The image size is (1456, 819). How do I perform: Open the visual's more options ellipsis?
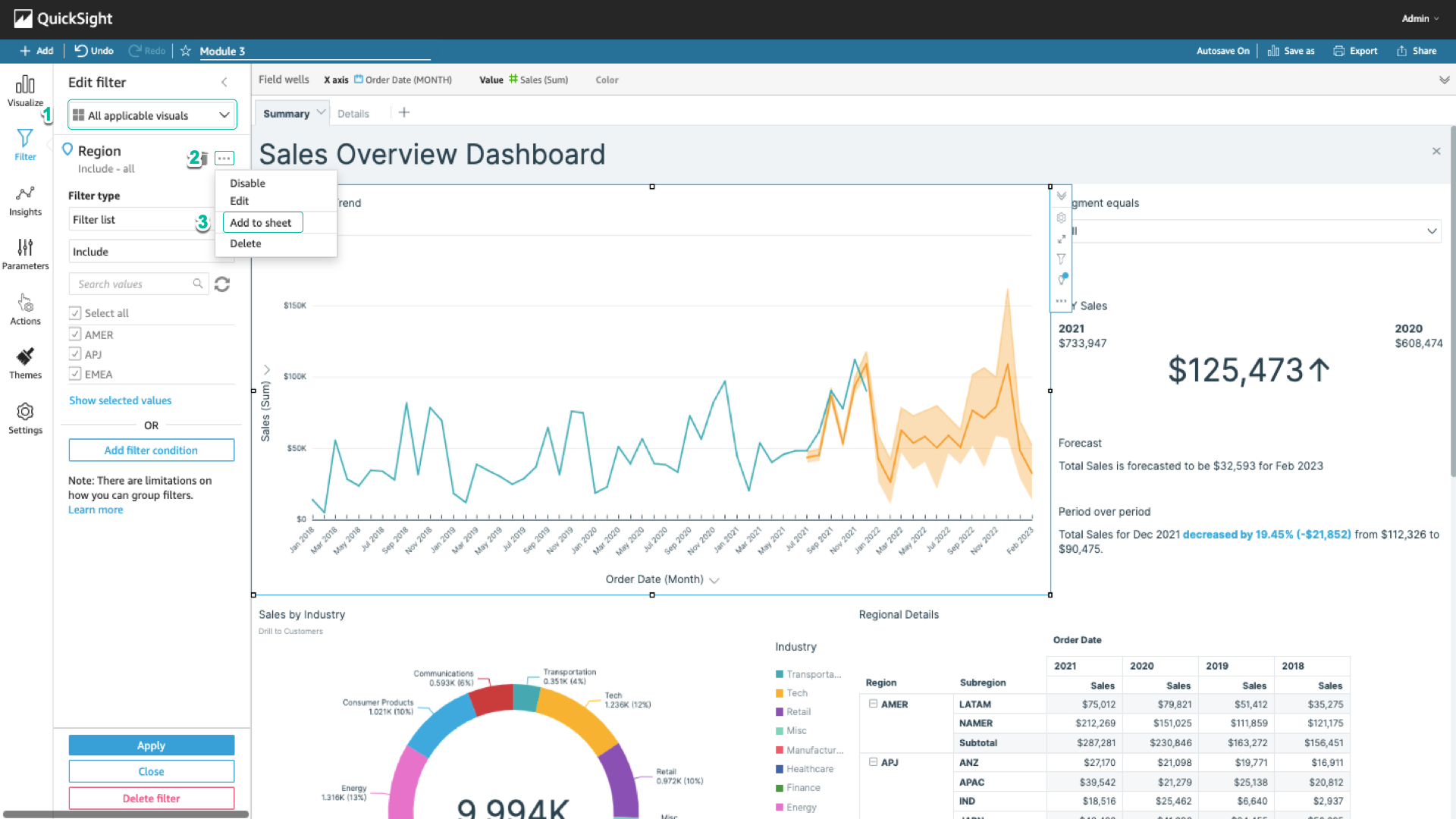point(1061,301)
